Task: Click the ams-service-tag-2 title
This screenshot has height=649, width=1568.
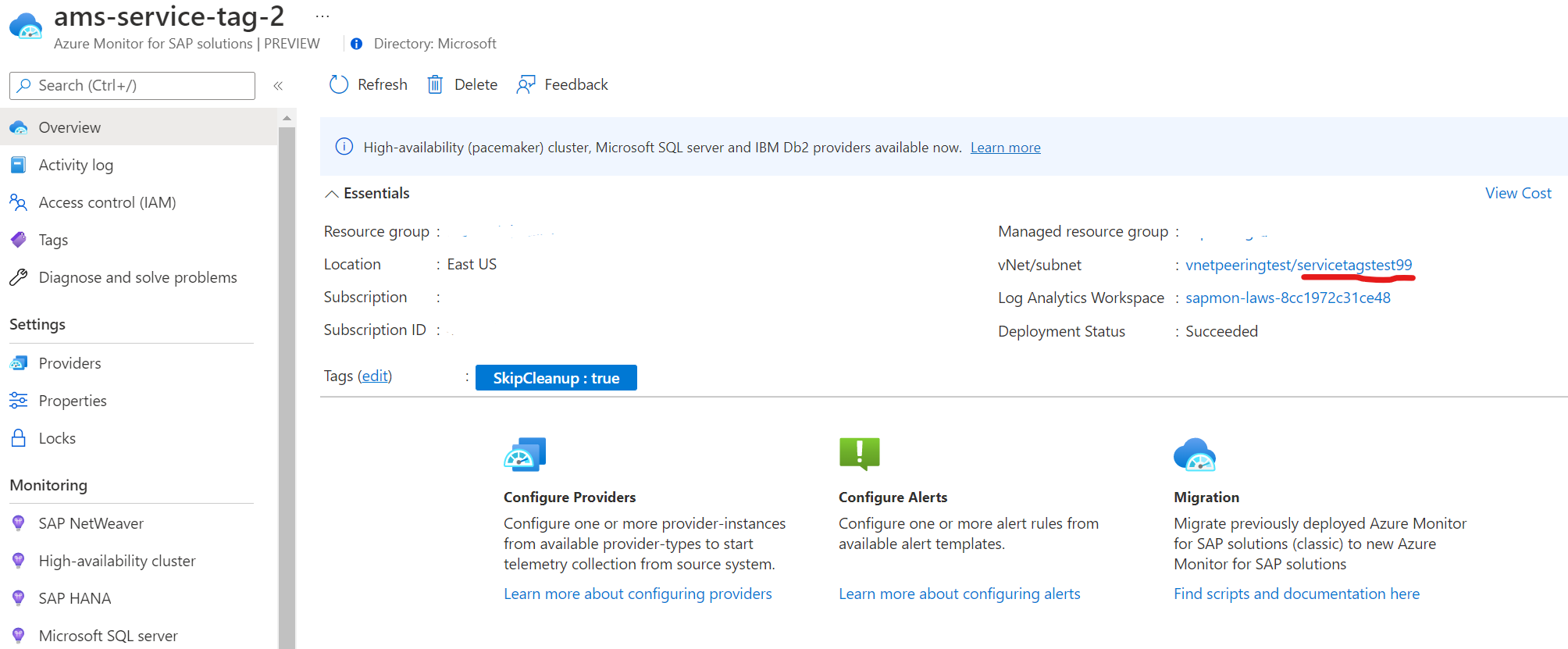Action: point(169,16)
